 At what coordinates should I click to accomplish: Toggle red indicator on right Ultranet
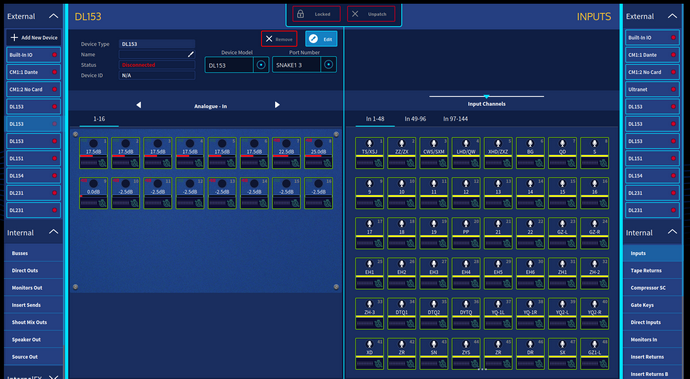673,89
